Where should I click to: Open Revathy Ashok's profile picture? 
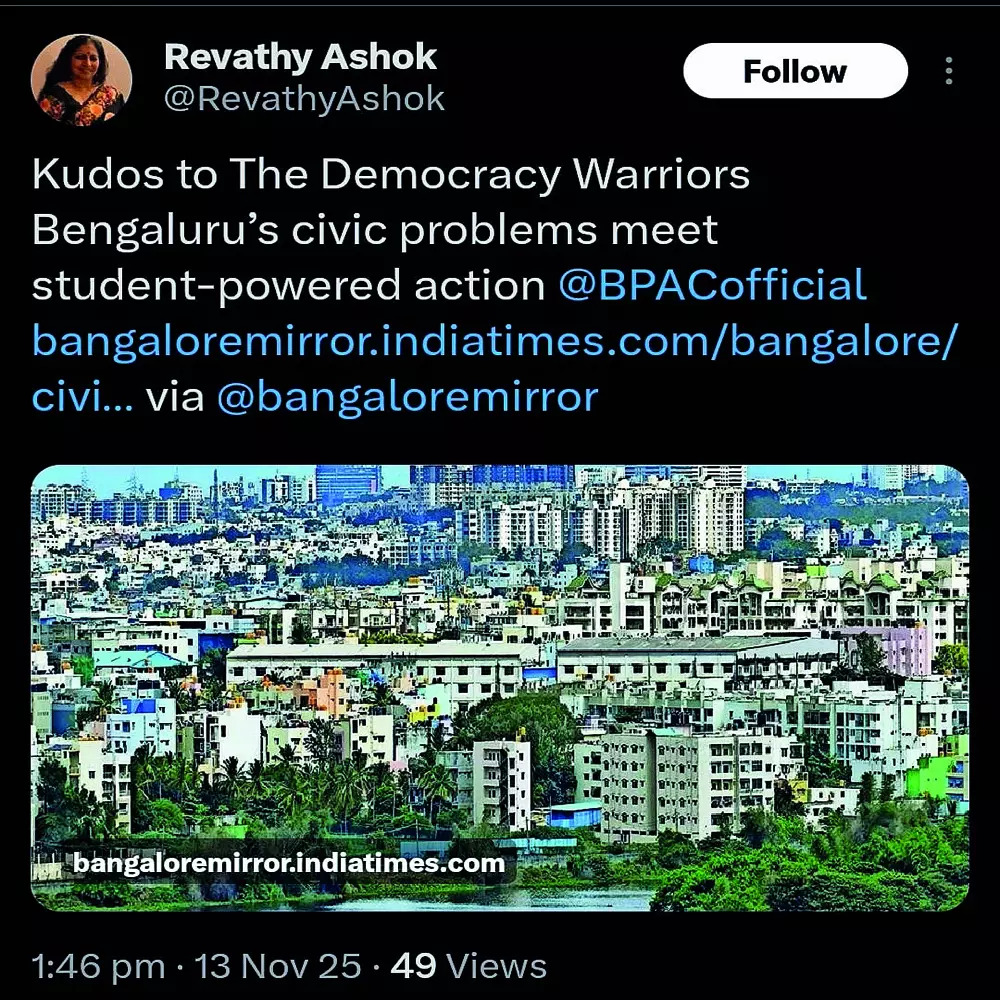81,79
